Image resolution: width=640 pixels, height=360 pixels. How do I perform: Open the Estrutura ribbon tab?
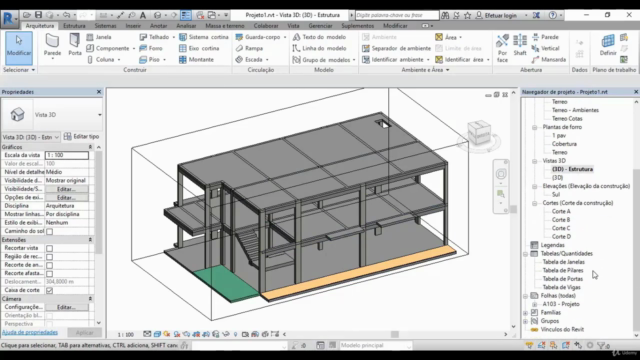coord(74,26)
